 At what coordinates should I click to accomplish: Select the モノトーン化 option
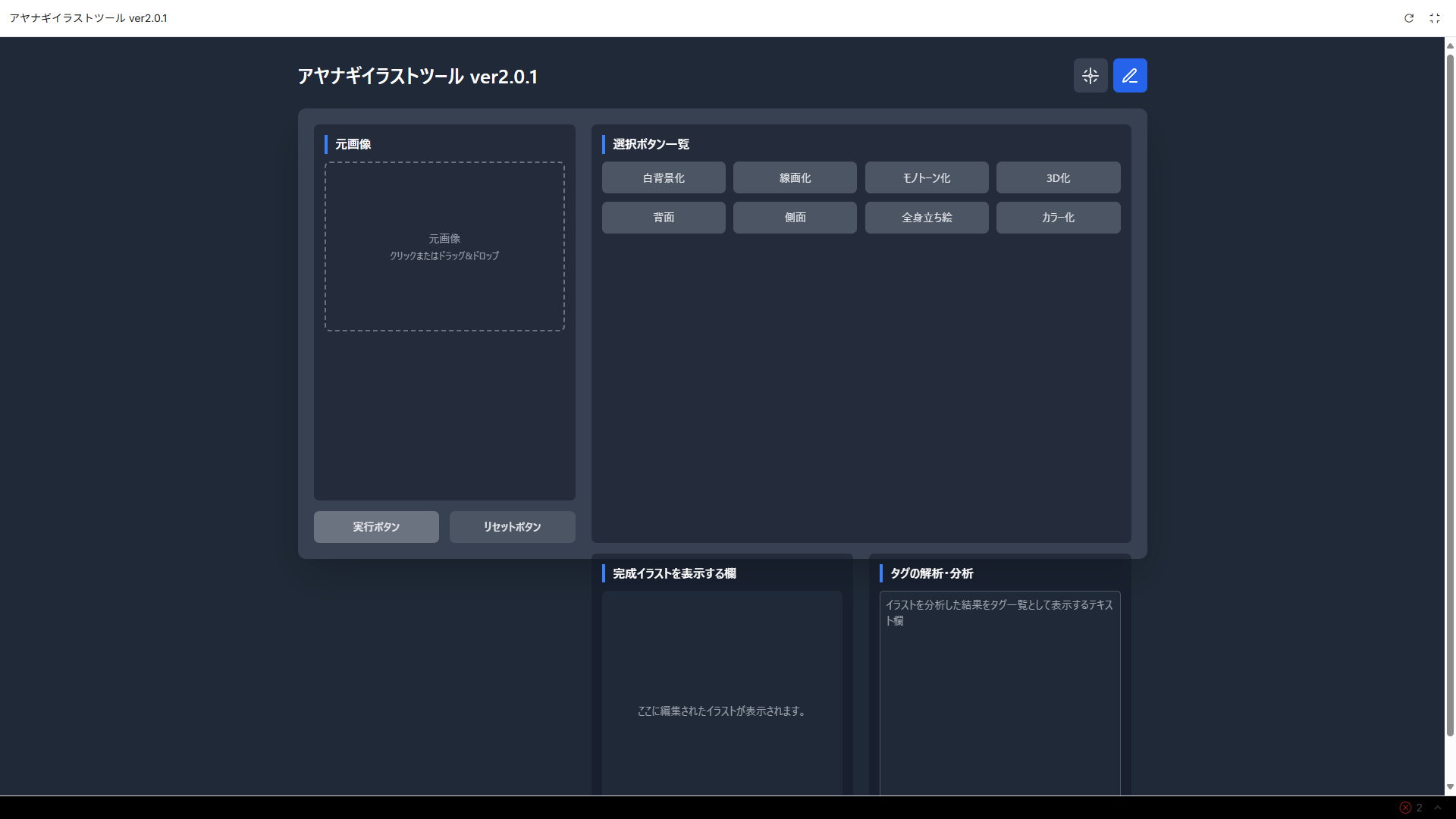click(x=927, y=177)
